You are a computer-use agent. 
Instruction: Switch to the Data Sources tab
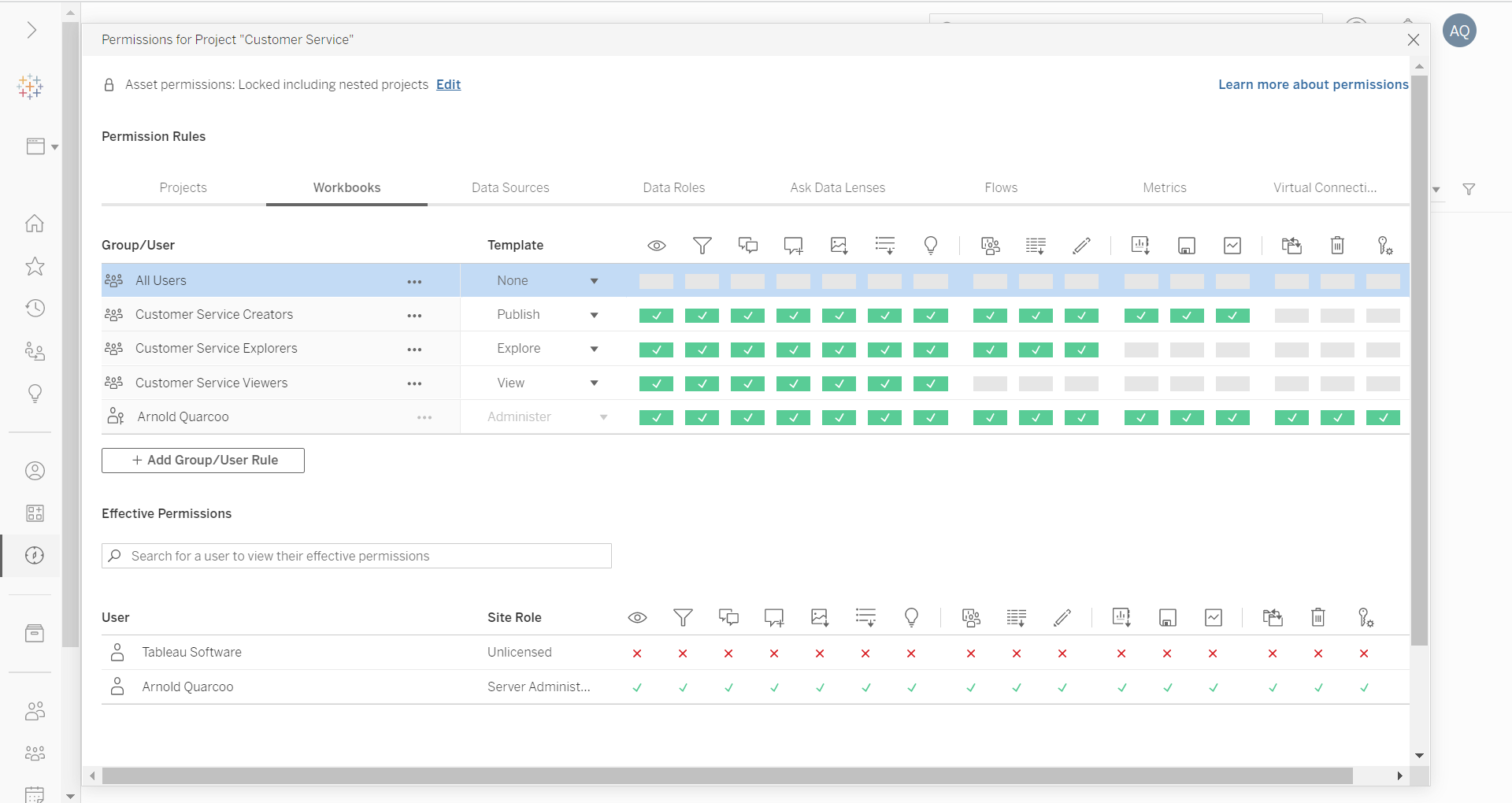[x=510, y=187]
